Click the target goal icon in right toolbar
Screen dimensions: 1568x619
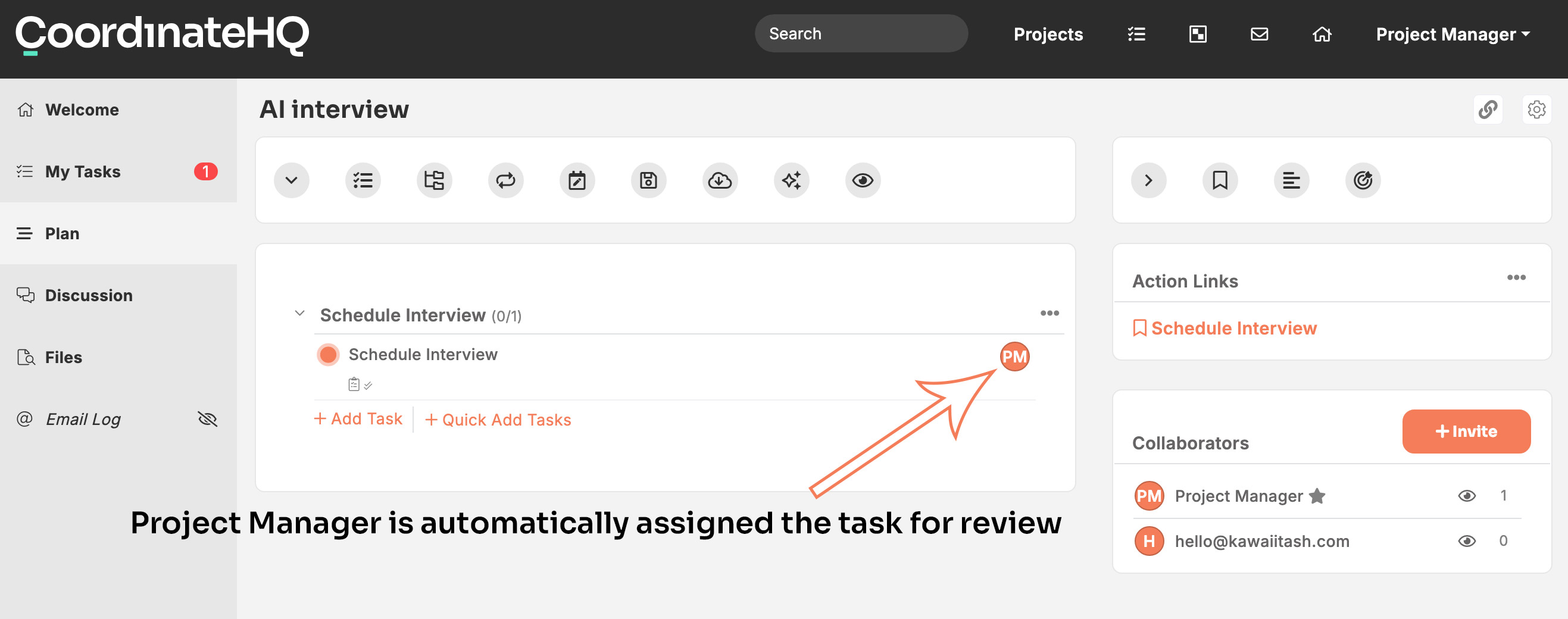pyautogui.click(x=1363, y=180)
